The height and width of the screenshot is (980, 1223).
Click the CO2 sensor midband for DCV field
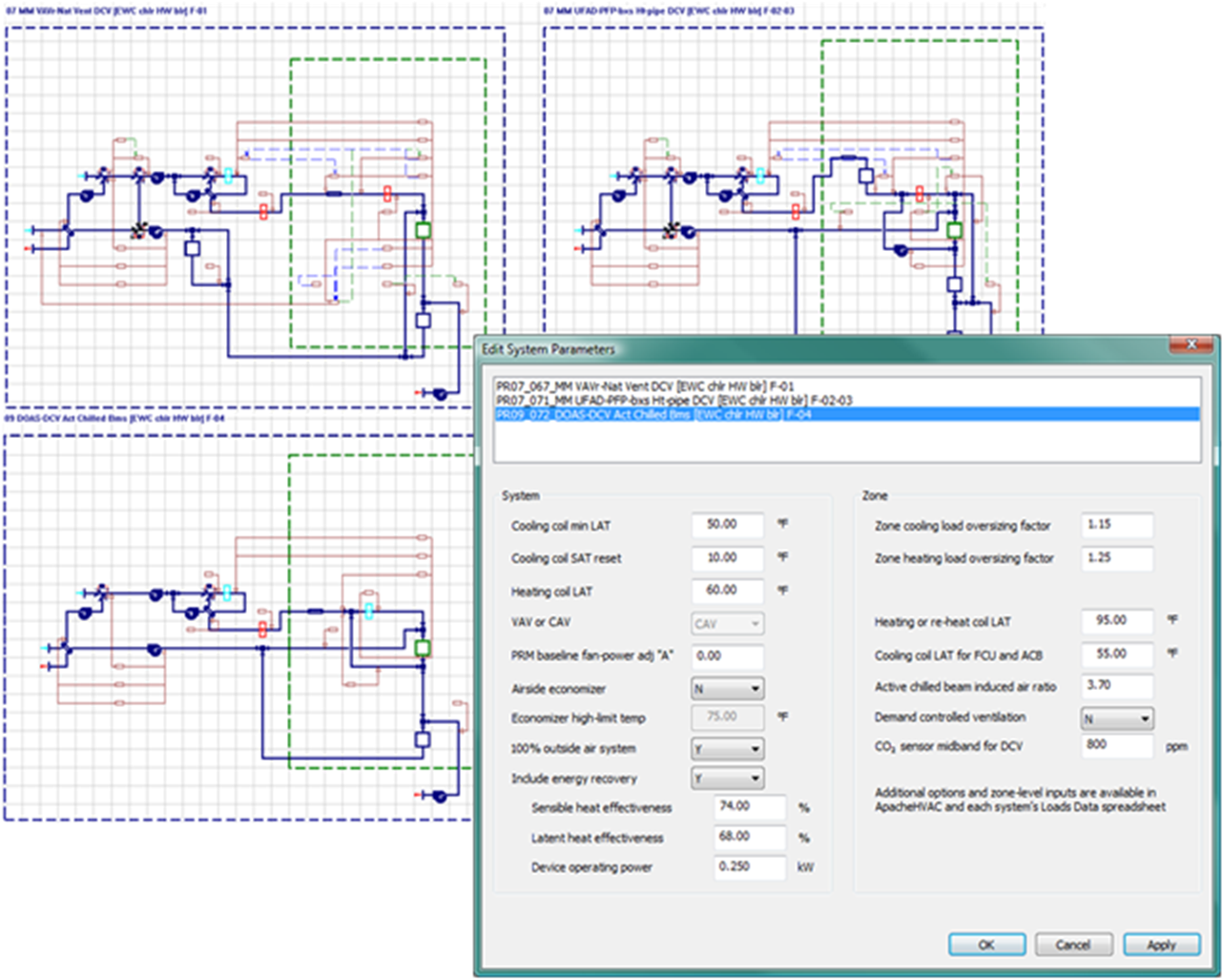[1117, 745]
